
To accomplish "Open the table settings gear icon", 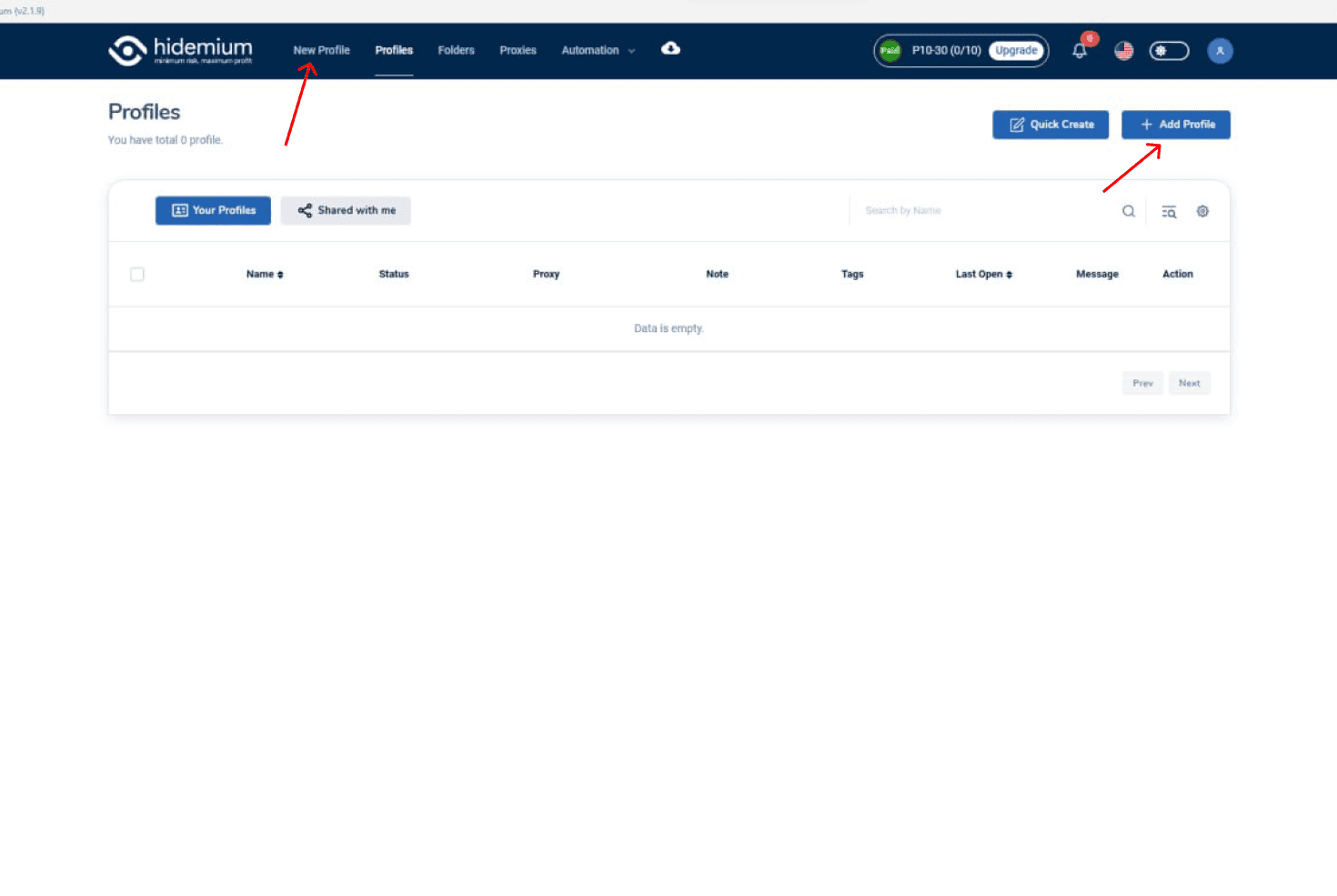I will (x=1202, y=210).
